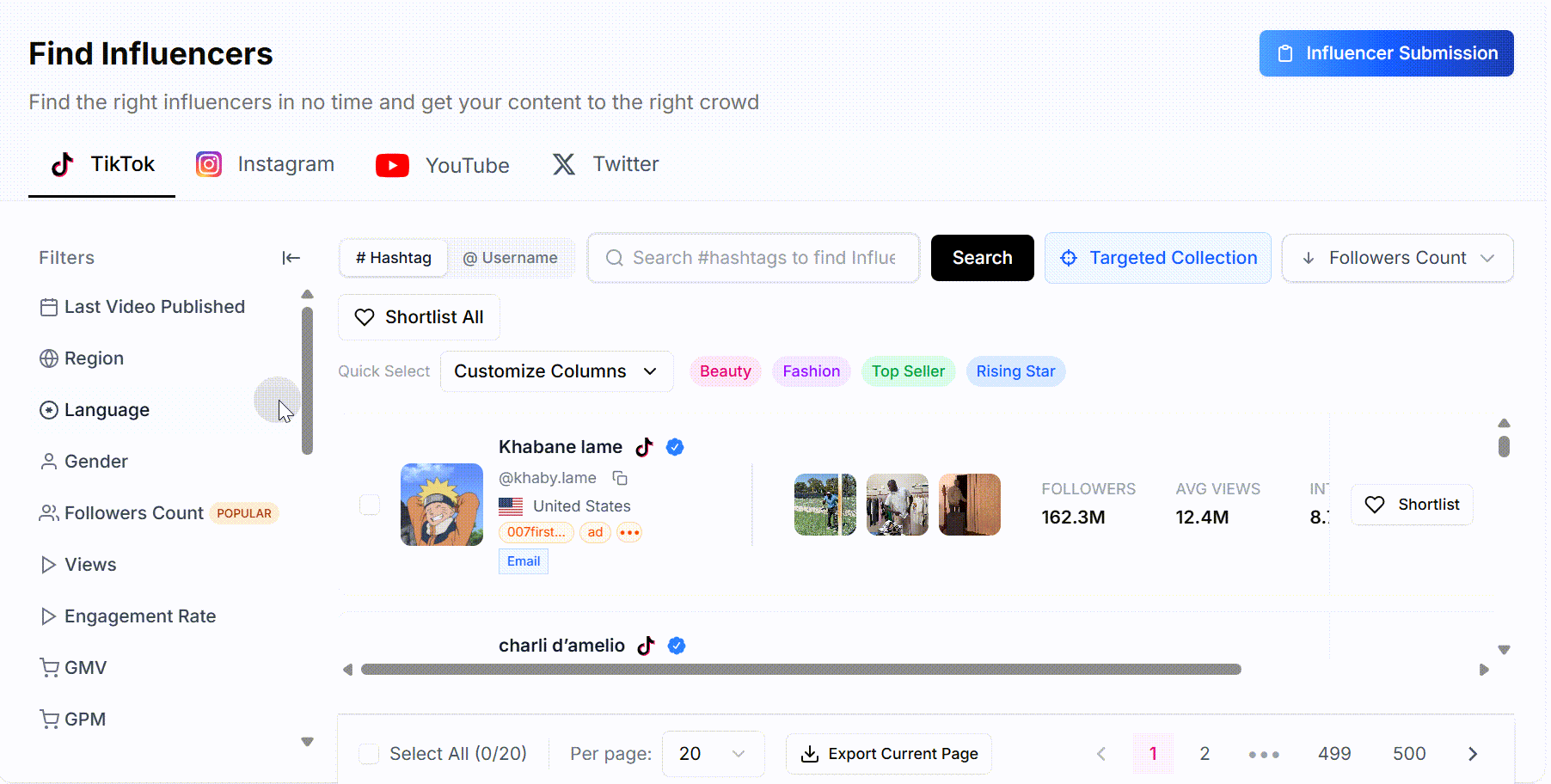
Task: Show more tags with the three-dots icon
Action: coord(629,532)
